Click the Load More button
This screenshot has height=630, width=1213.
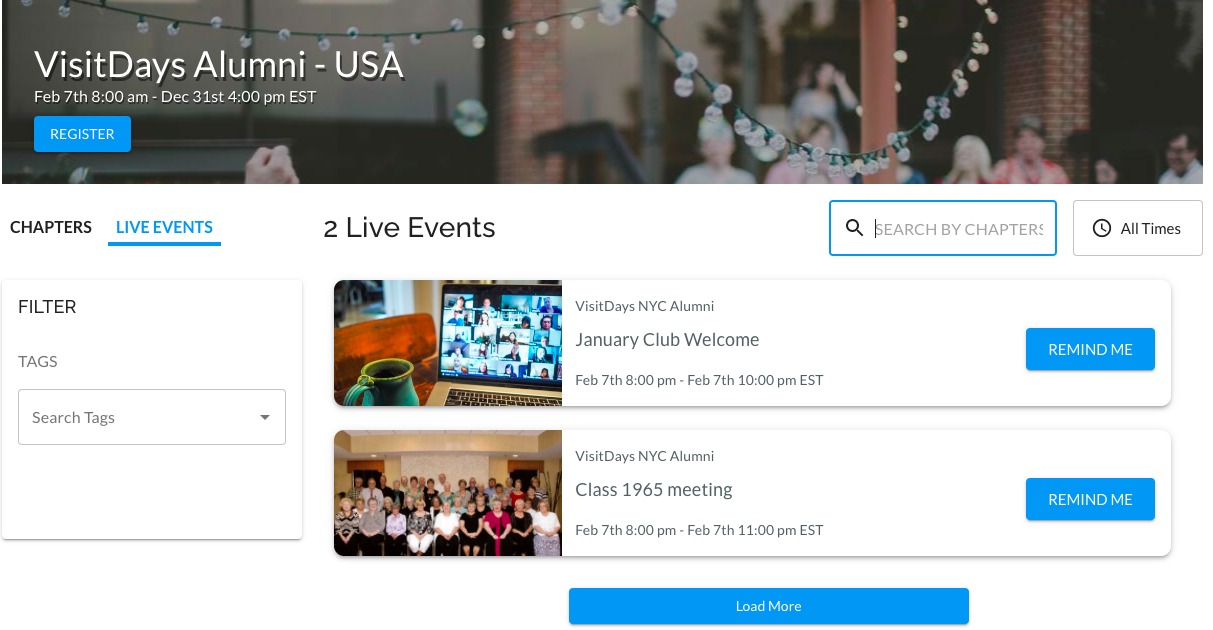768,606
